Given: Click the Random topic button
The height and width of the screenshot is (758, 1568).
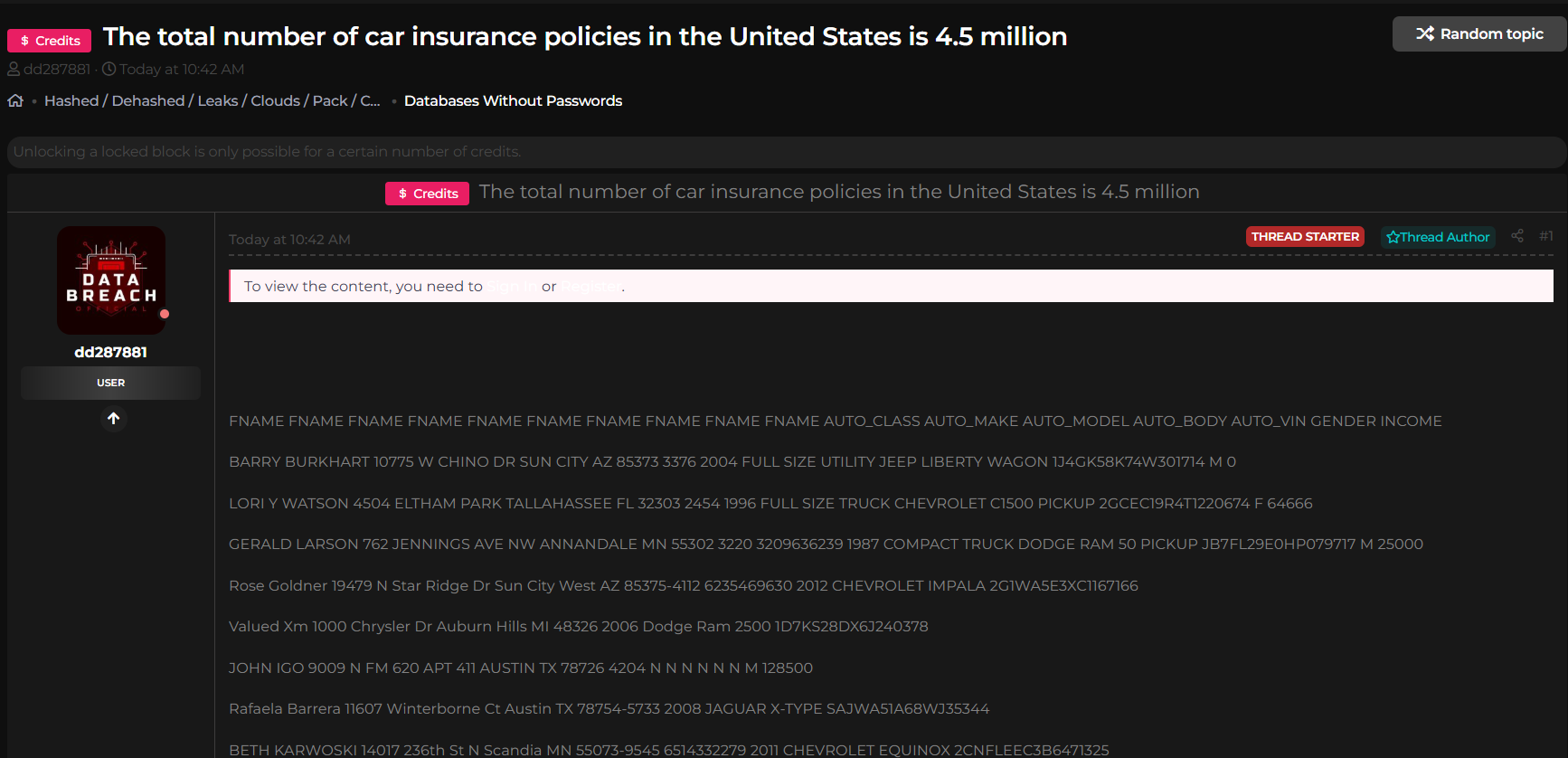Looking at the screenshot, I should tap(1479, 33).
